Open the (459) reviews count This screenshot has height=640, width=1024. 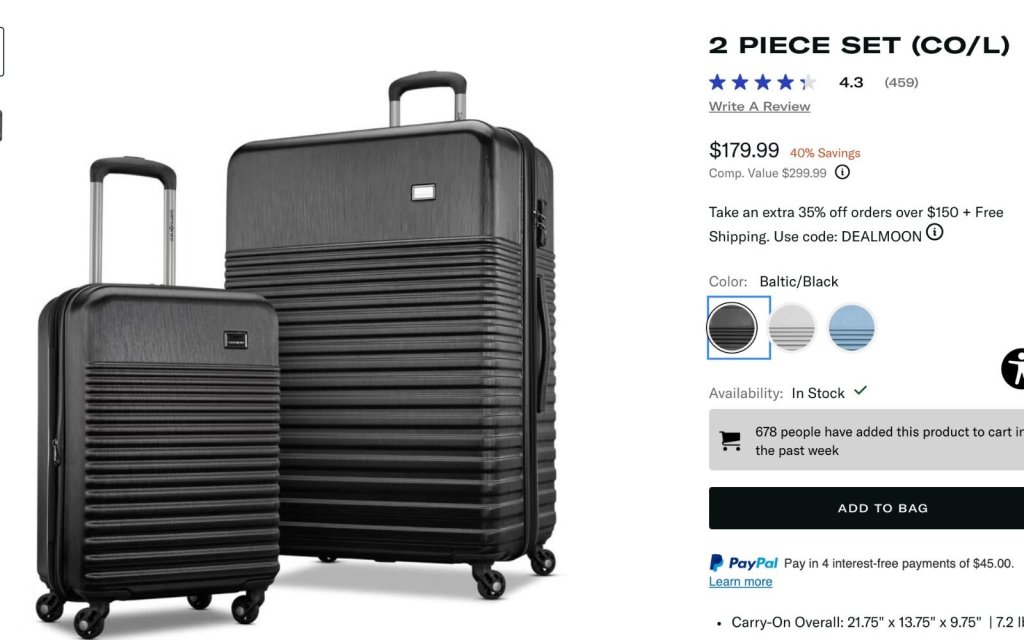(901, 82)
